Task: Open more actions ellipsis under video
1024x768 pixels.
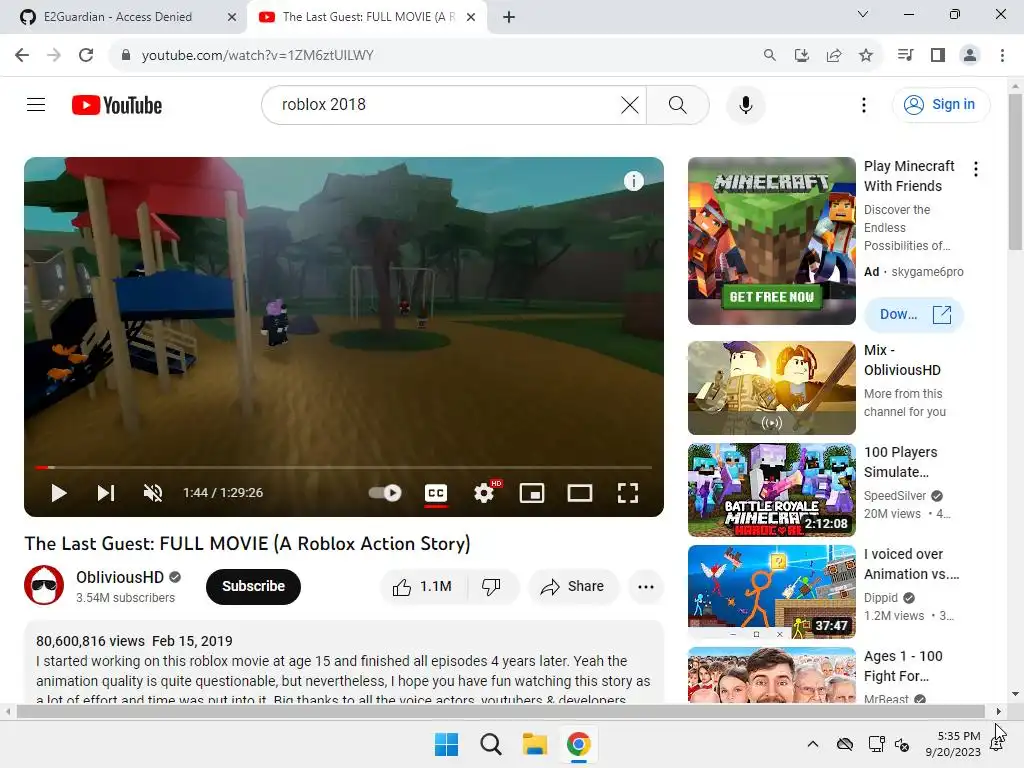Action: (646, 586)
